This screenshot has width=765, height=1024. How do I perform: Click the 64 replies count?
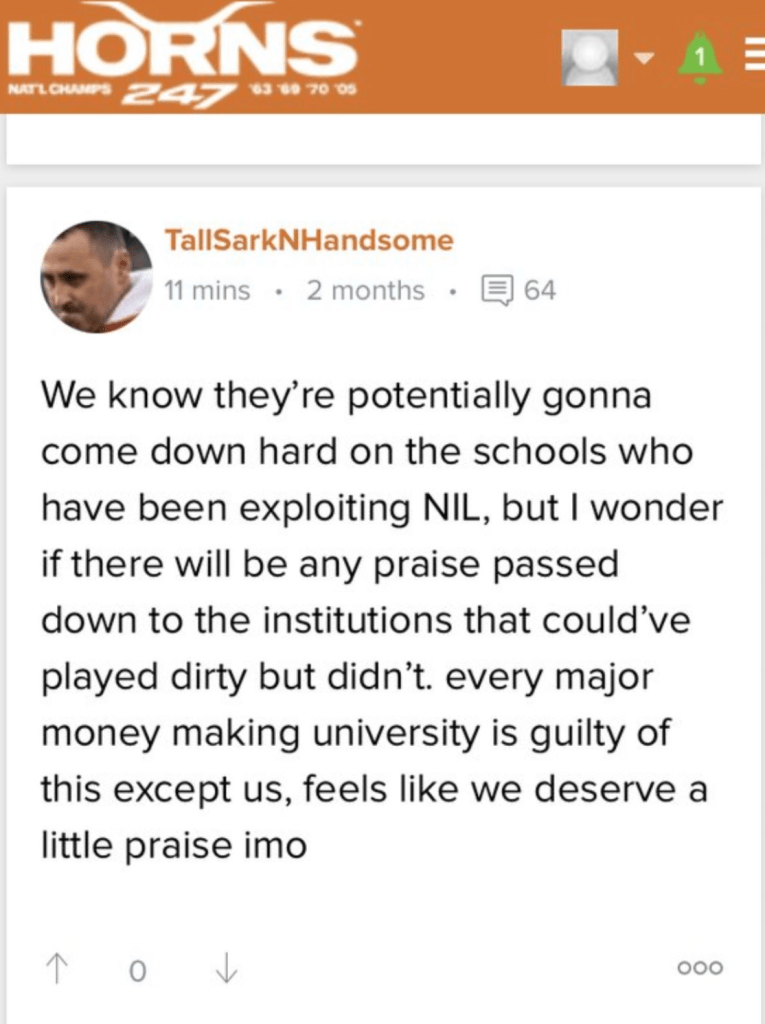(540, 291)
